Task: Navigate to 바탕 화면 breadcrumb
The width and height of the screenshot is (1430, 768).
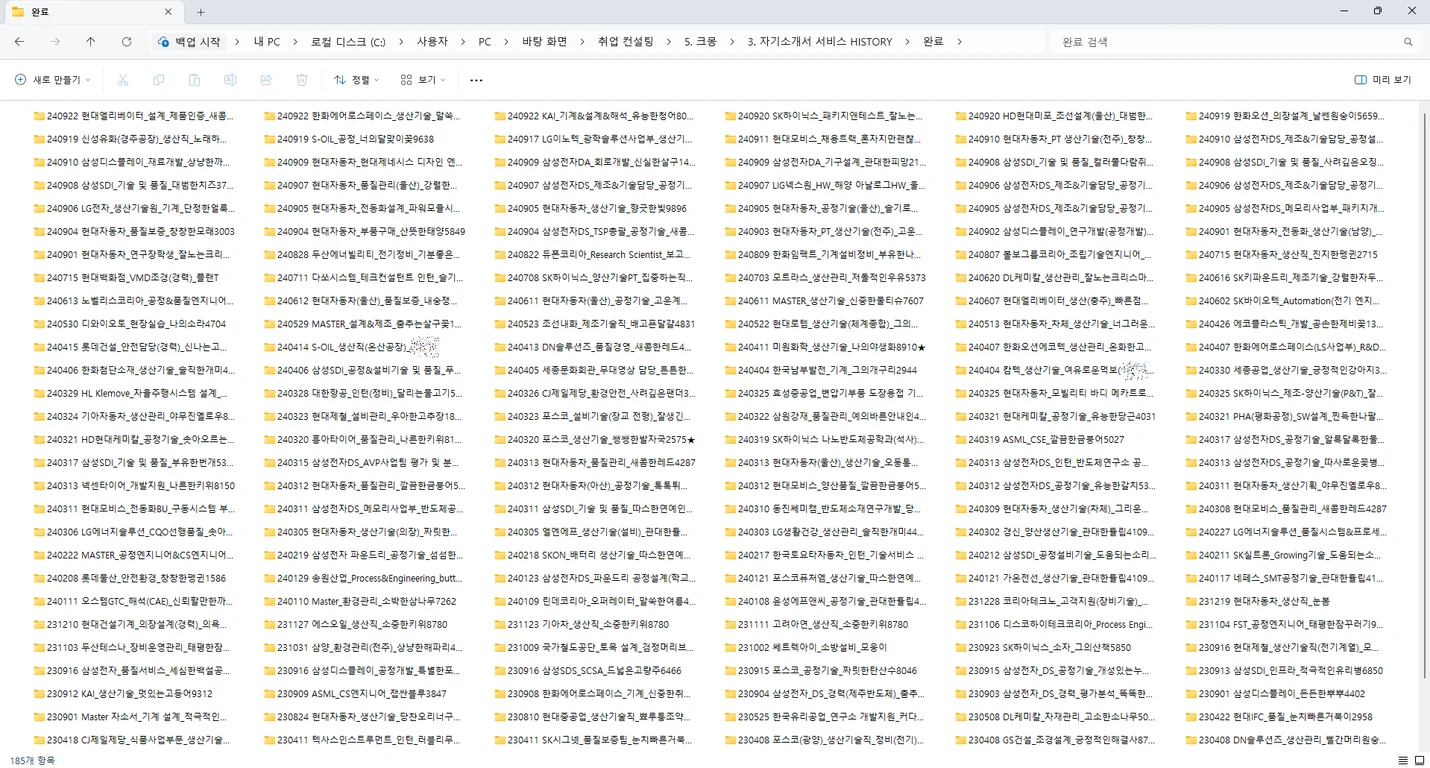Action: (545, 42)
